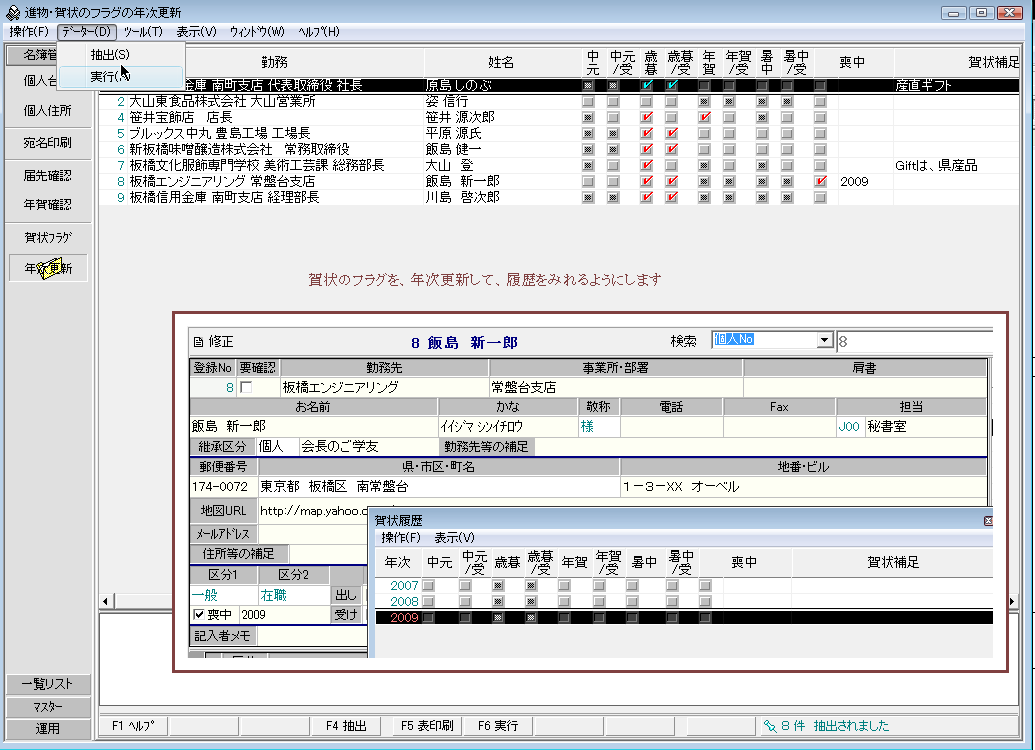The height and width of the screenshot is (750, 1035).
Task: Open the ウィンドウ(W) menu
Action: click(257, 32)
